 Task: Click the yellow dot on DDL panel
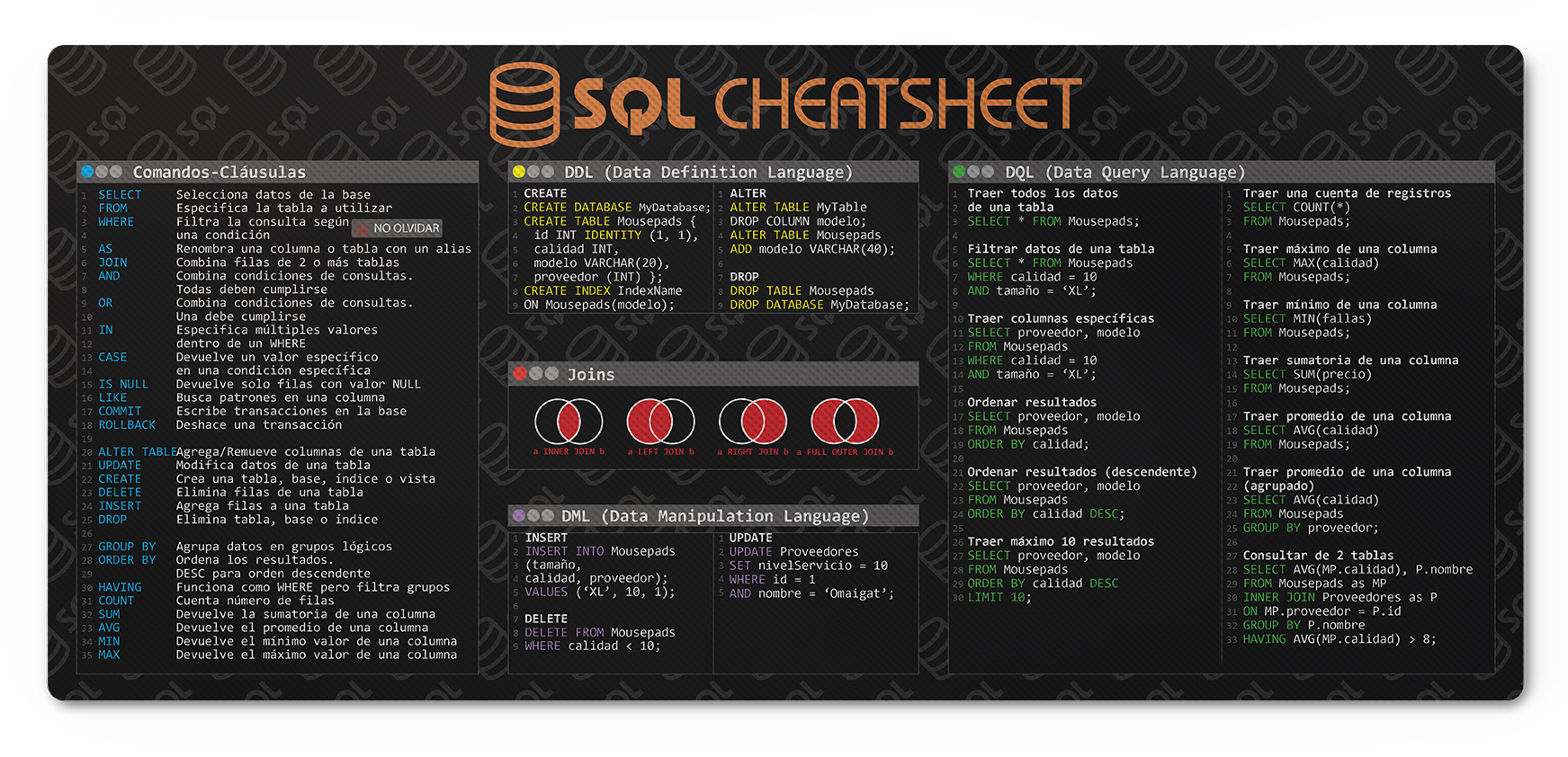(x=519, y=172)
